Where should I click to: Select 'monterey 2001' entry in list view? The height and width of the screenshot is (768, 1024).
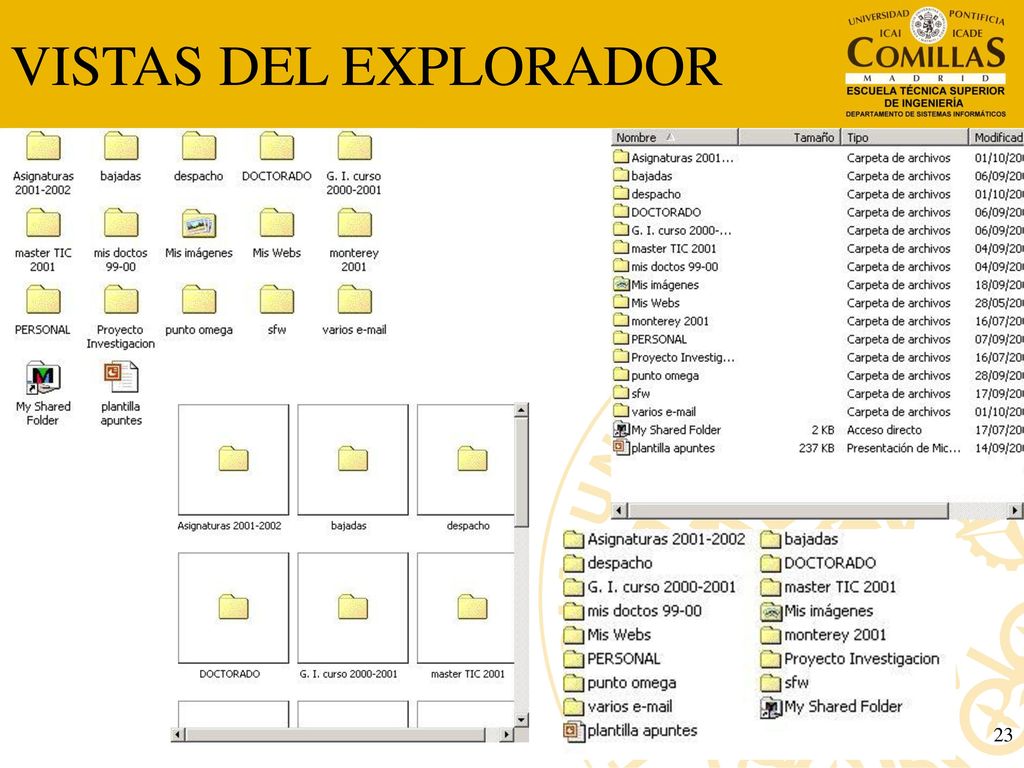(824, 635)
